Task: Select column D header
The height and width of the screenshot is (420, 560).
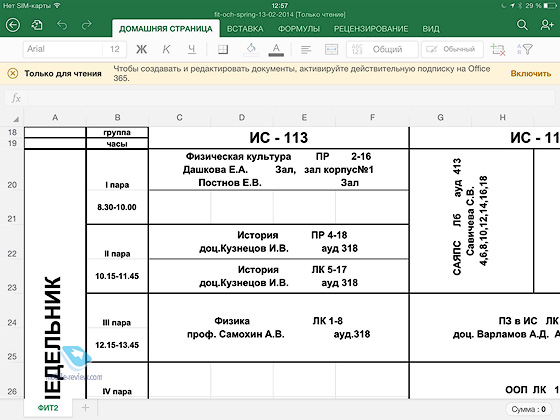Action: point(242,118)
